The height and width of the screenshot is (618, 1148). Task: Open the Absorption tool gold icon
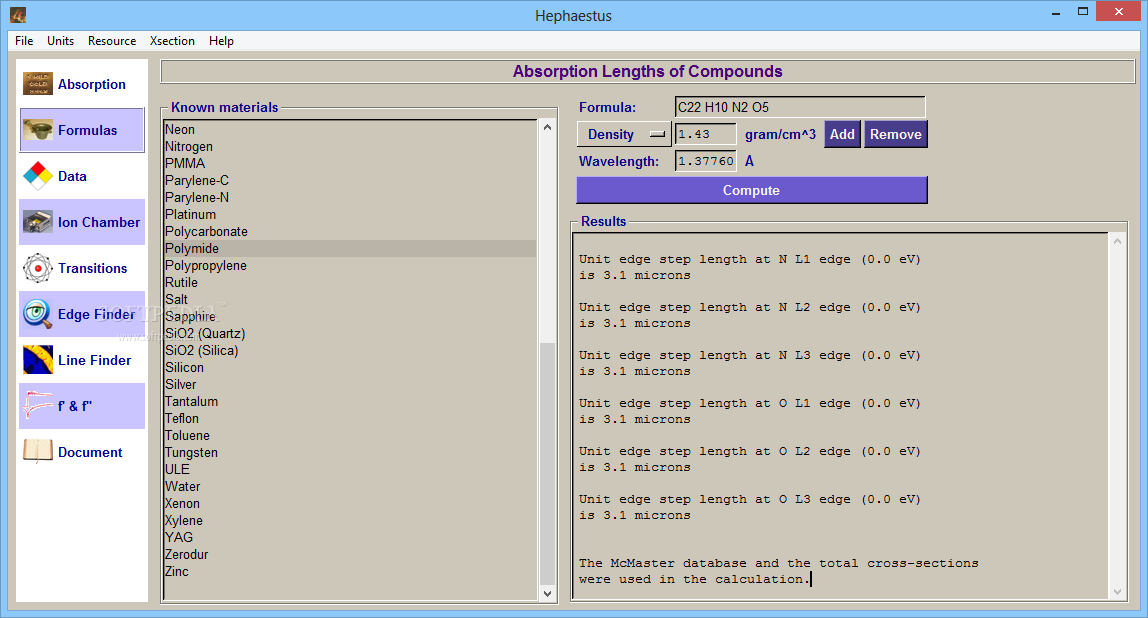coord(37,83)
